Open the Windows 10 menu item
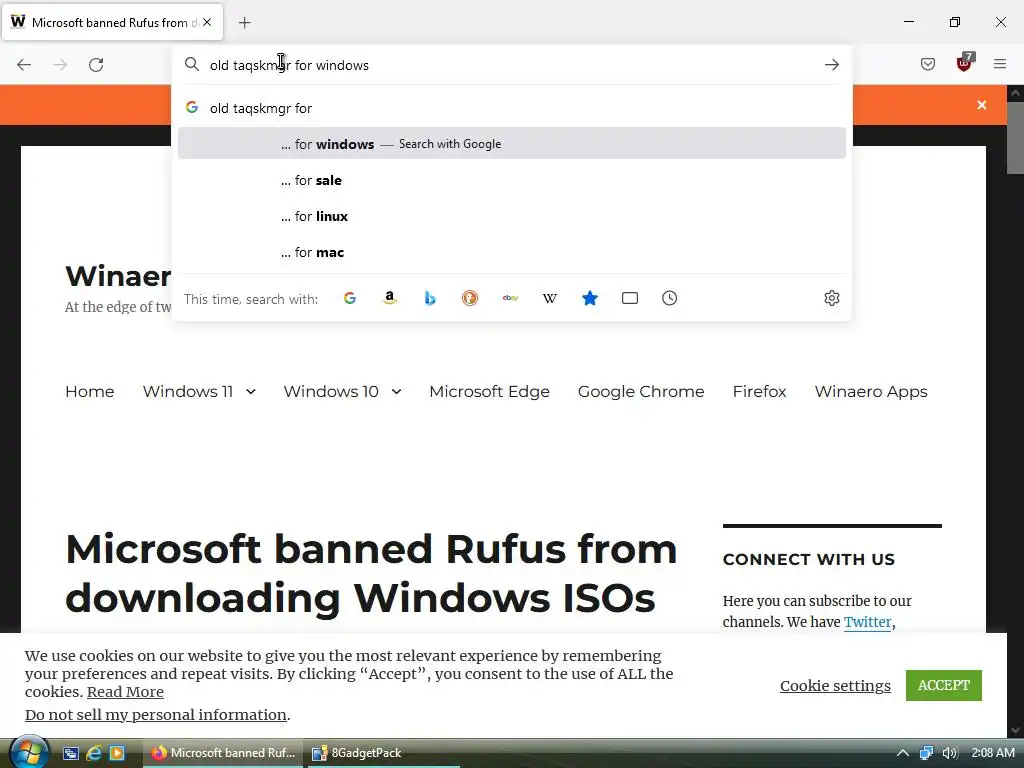This screenshot has width=1024, height=768. click(331, 391)
